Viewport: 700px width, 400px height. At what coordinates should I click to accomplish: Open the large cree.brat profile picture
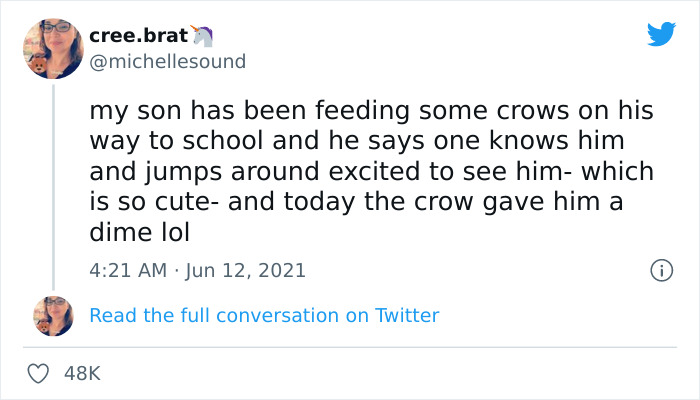pyautogui.click(x=53, y=48)
